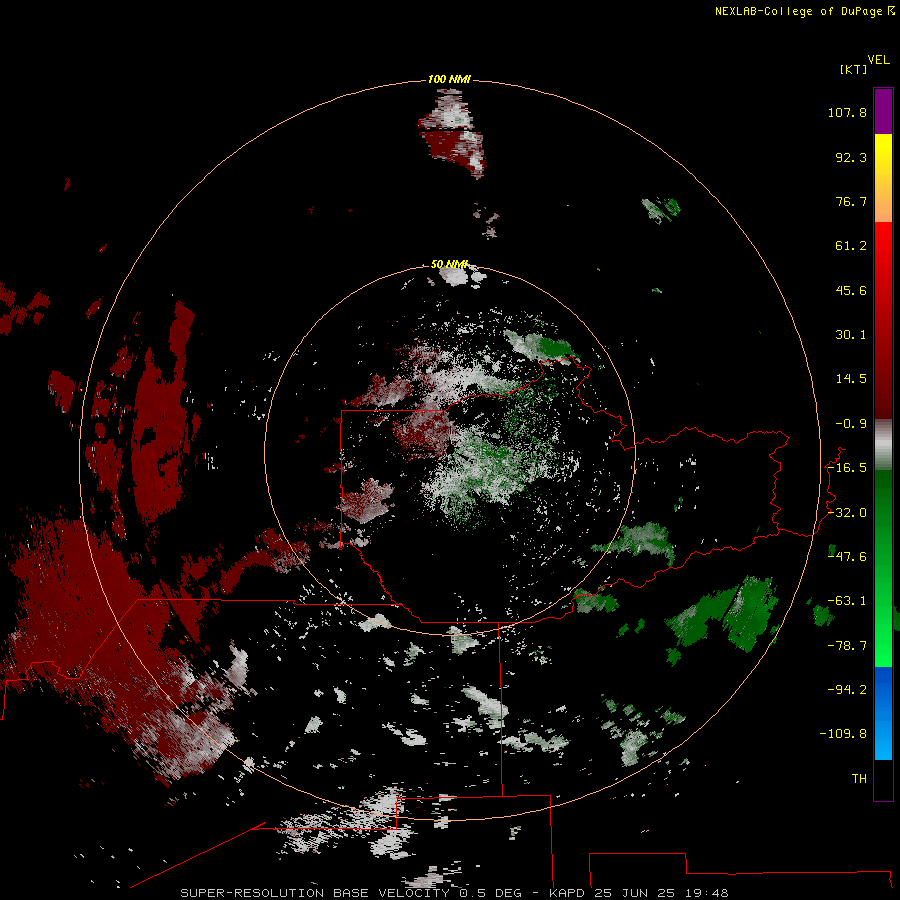Click the -0.9 legend value
Image resolution: width=900 pixels, height=900 pixels.
pos(851,424)
